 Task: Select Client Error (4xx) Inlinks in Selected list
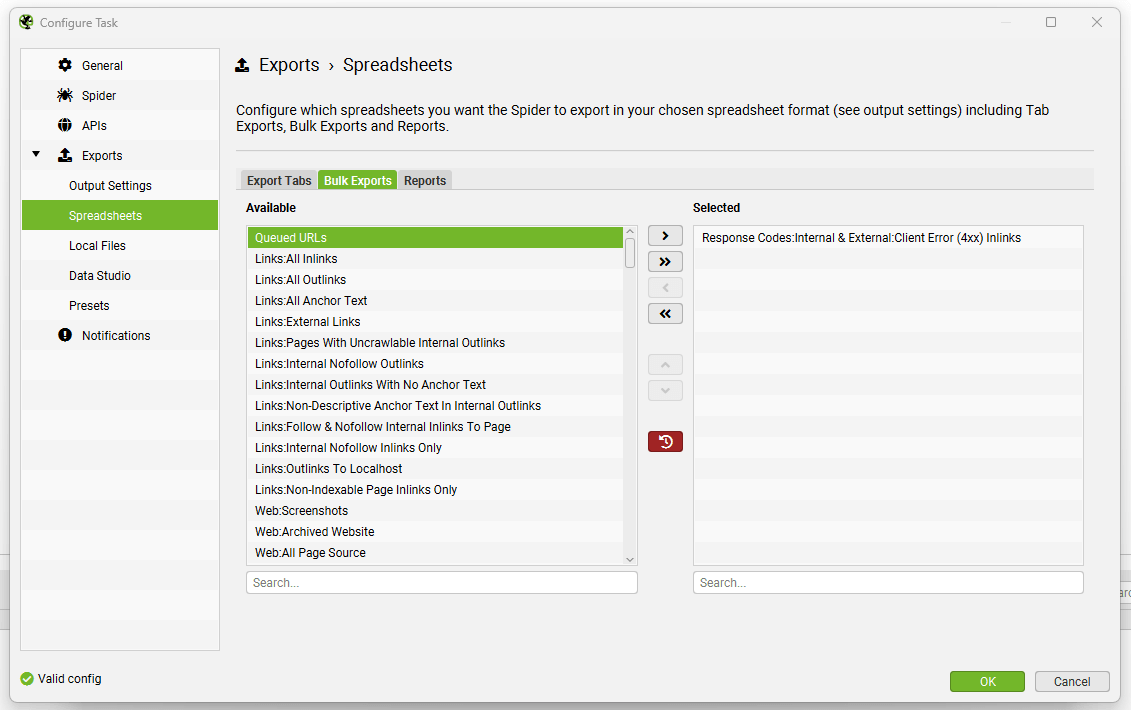pyautogui.click(x=888, y=237)
